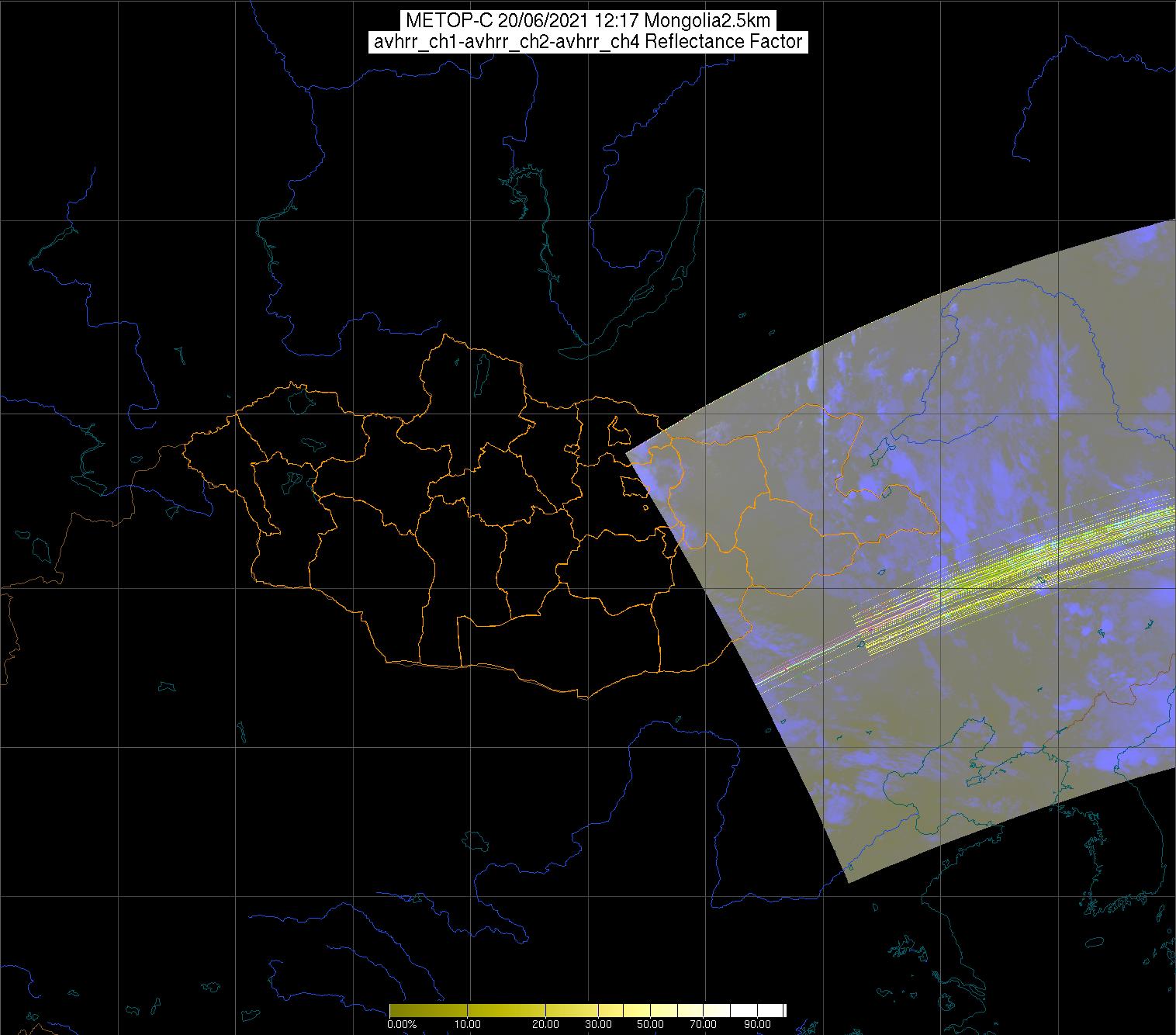This screenshot has width=1176, height=1035.
Task: Pick the 70.00 label on the colorbar
Action: (x=703, y=1025)
